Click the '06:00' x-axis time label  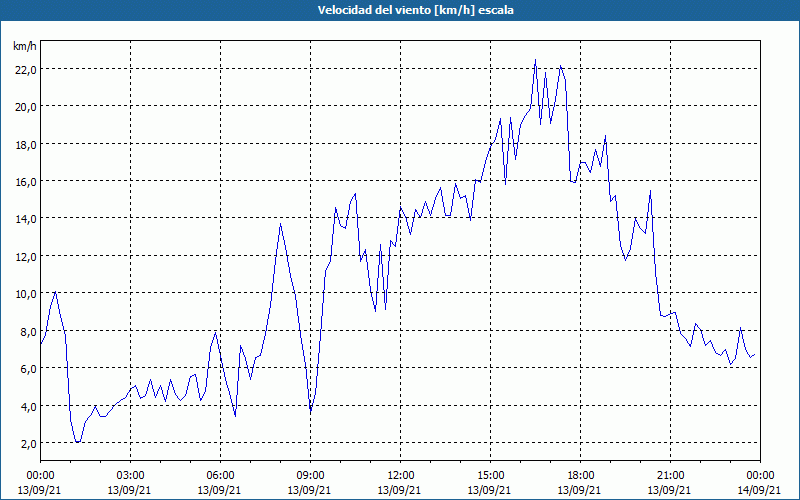click(x=220, y=476)
